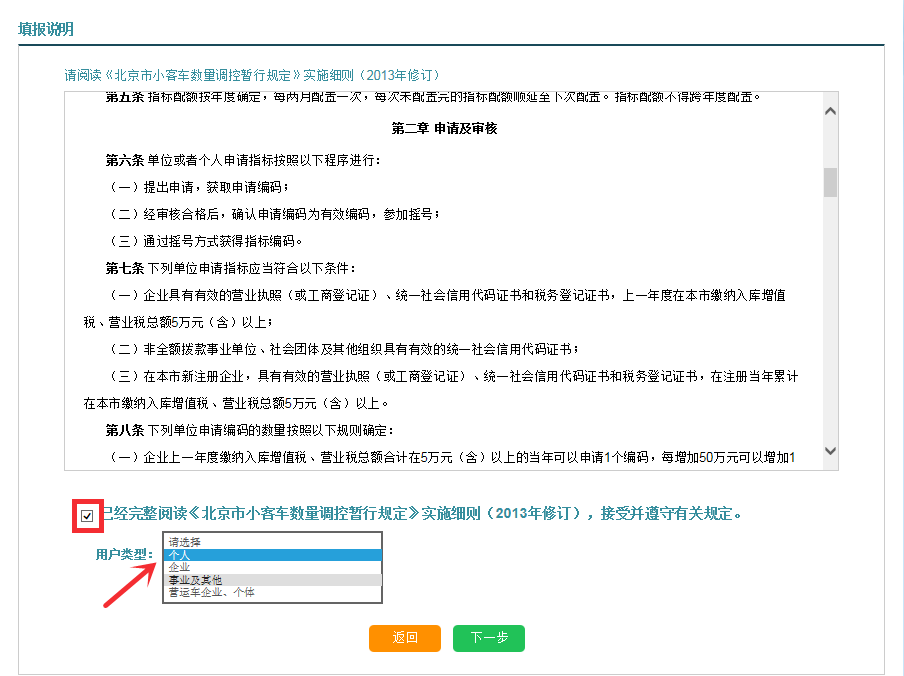Viewport: 904px width, 676px height.
Task: Click the scrollbar thumb in the rules text box
Action: [829, 183]
